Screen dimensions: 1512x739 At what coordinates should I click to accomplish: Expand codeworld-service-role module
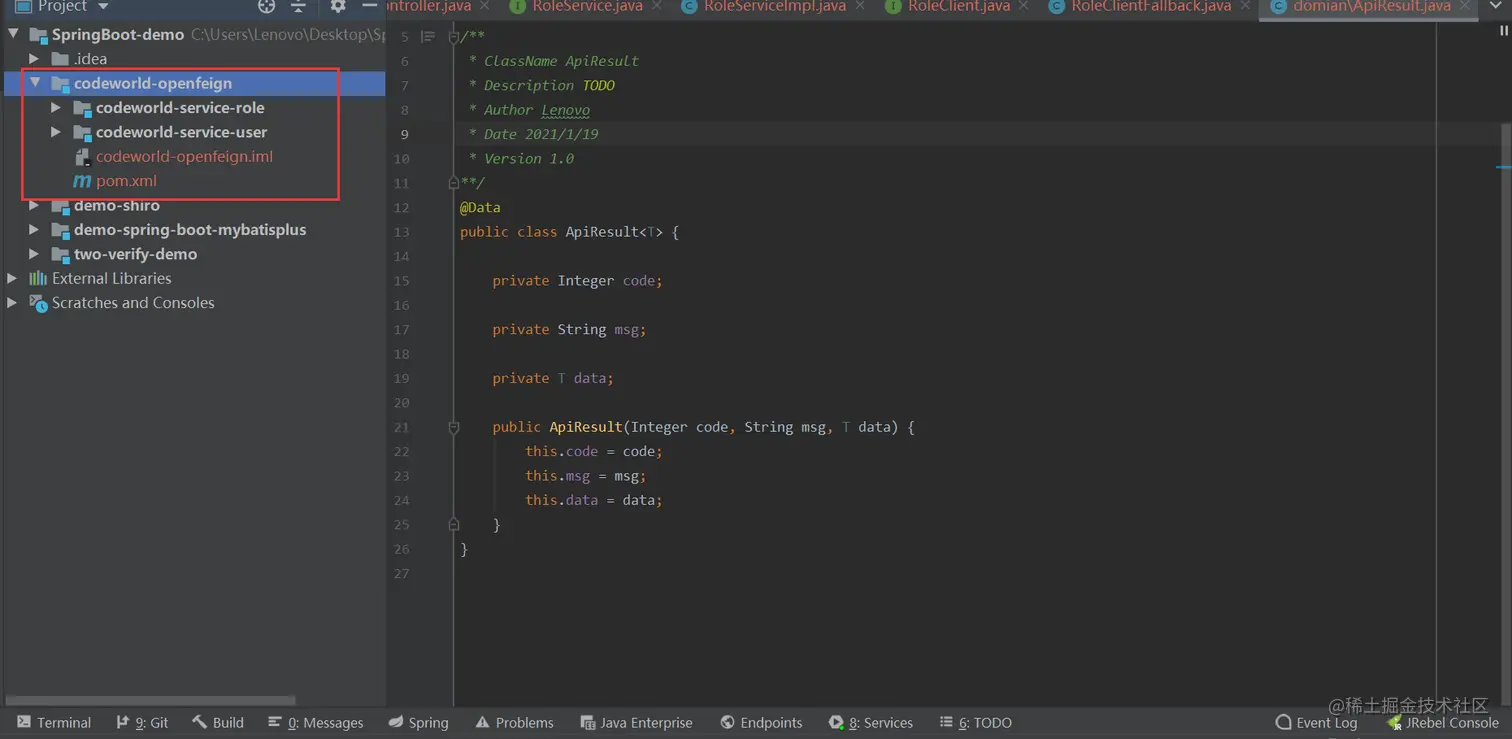coord(56,107)
